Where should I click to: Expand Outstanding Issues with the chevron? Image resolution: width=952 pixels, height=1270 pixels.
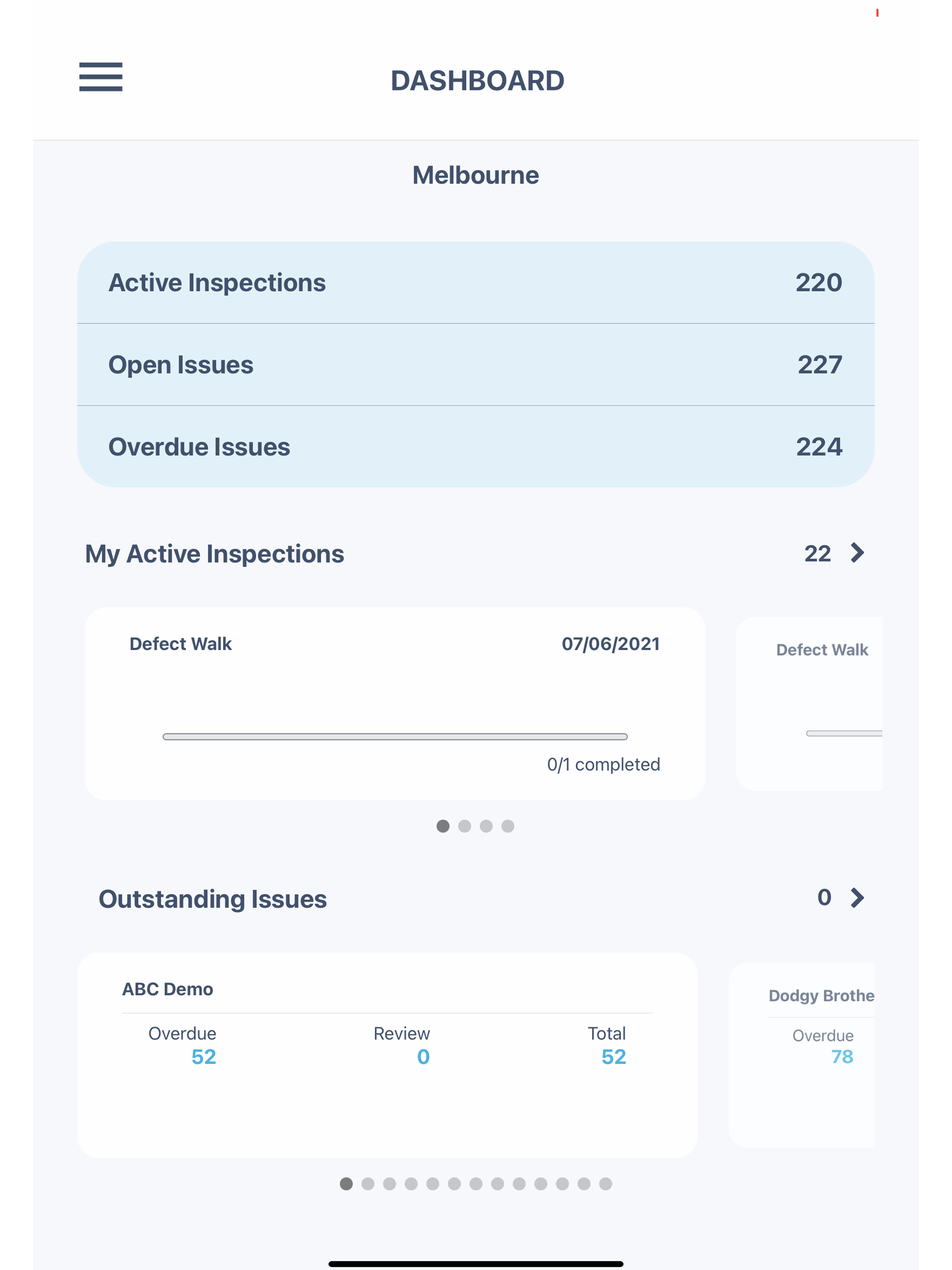(857, 897)
